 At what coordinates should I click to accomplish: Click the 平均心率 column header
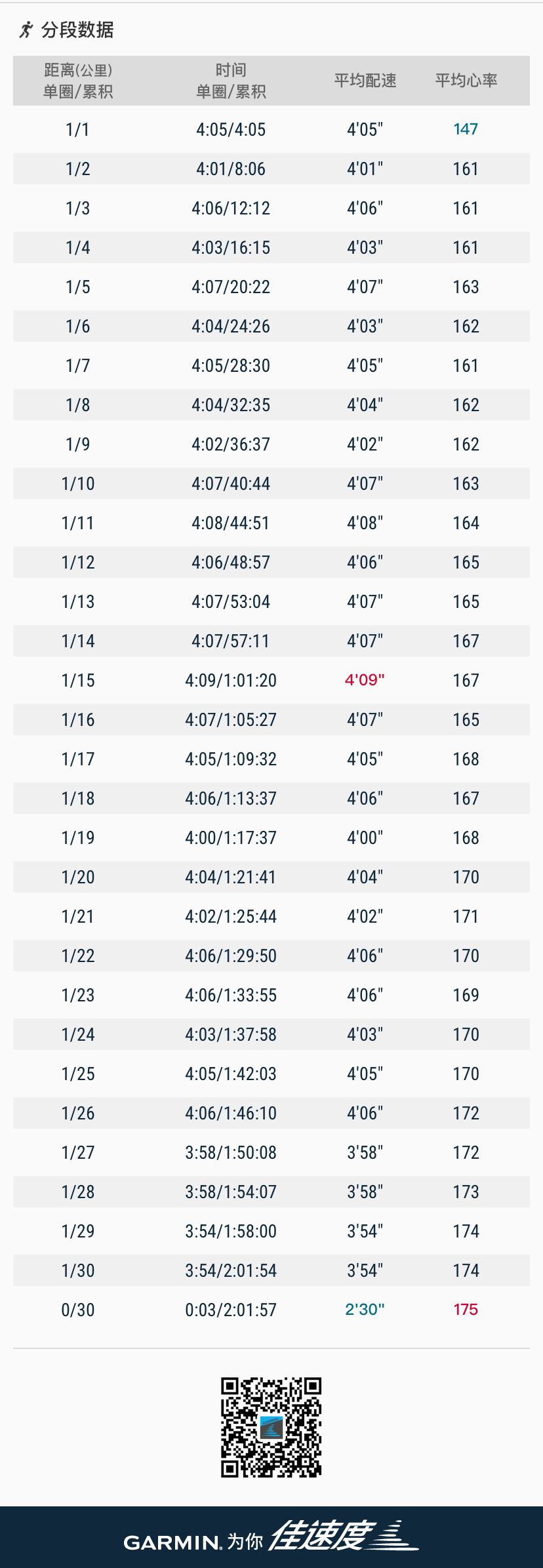click(x=466, y=81)
